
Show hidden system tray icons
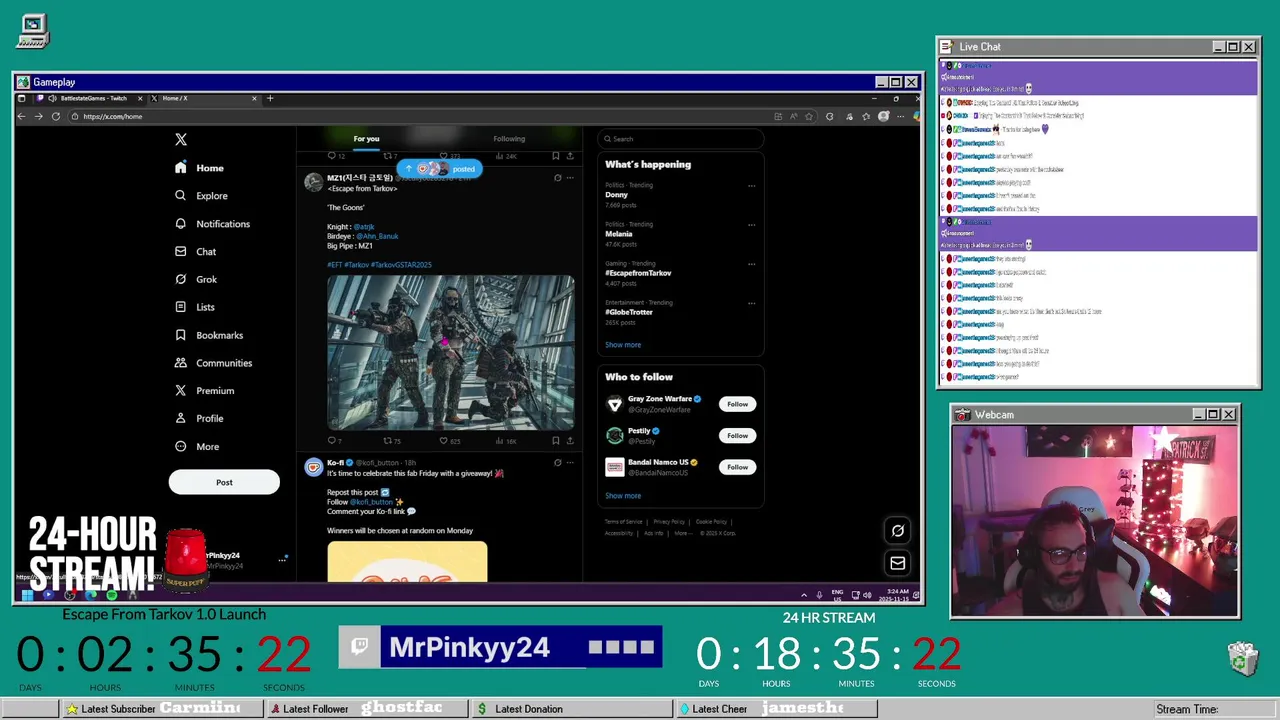(x=804, y=596)
